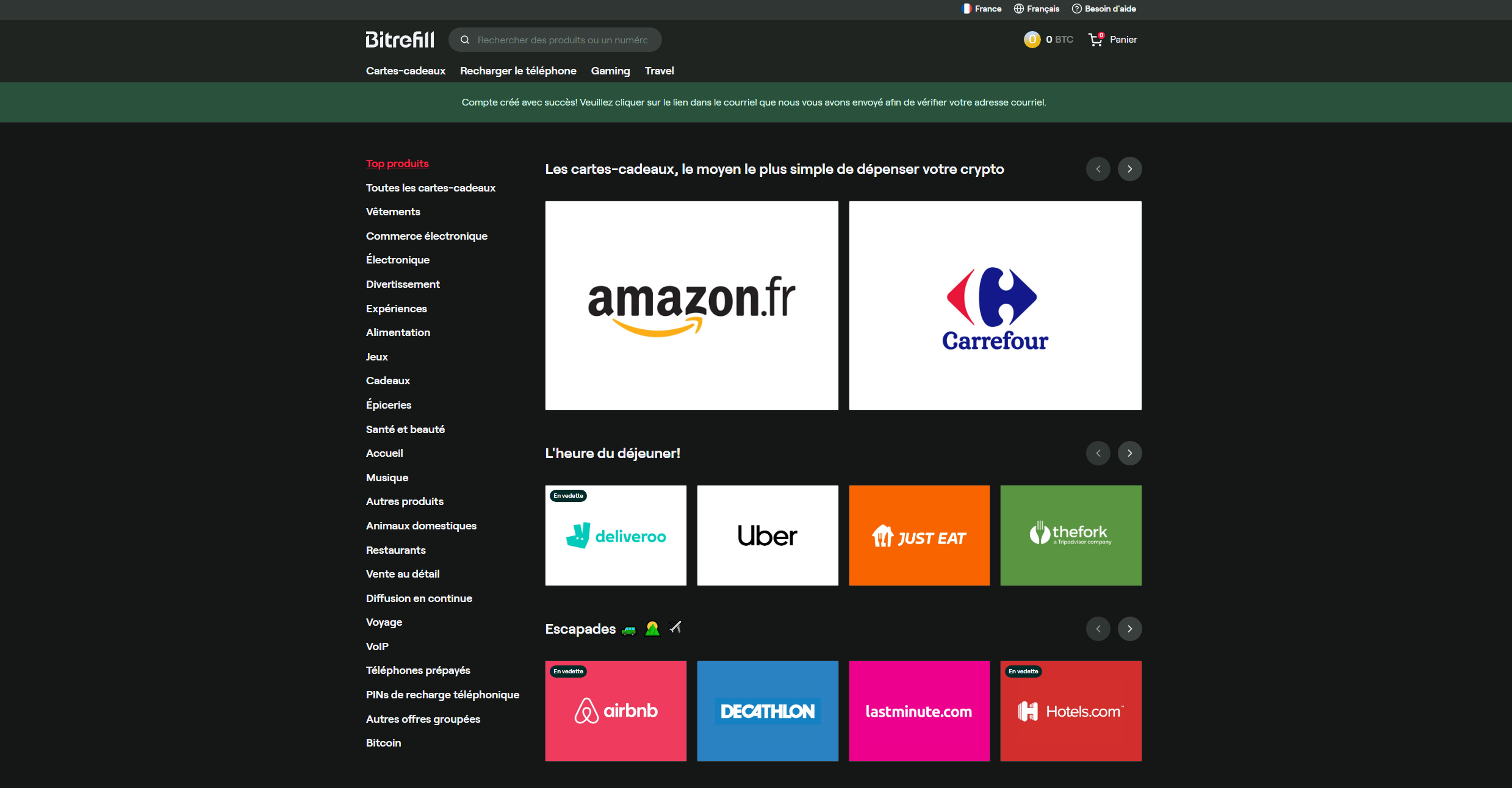The height and width of the screenshot is (788, 1512).
Task: Go to next L'heure du déjeuner items
Action: pyautogui.click(x=1130, y=453)
